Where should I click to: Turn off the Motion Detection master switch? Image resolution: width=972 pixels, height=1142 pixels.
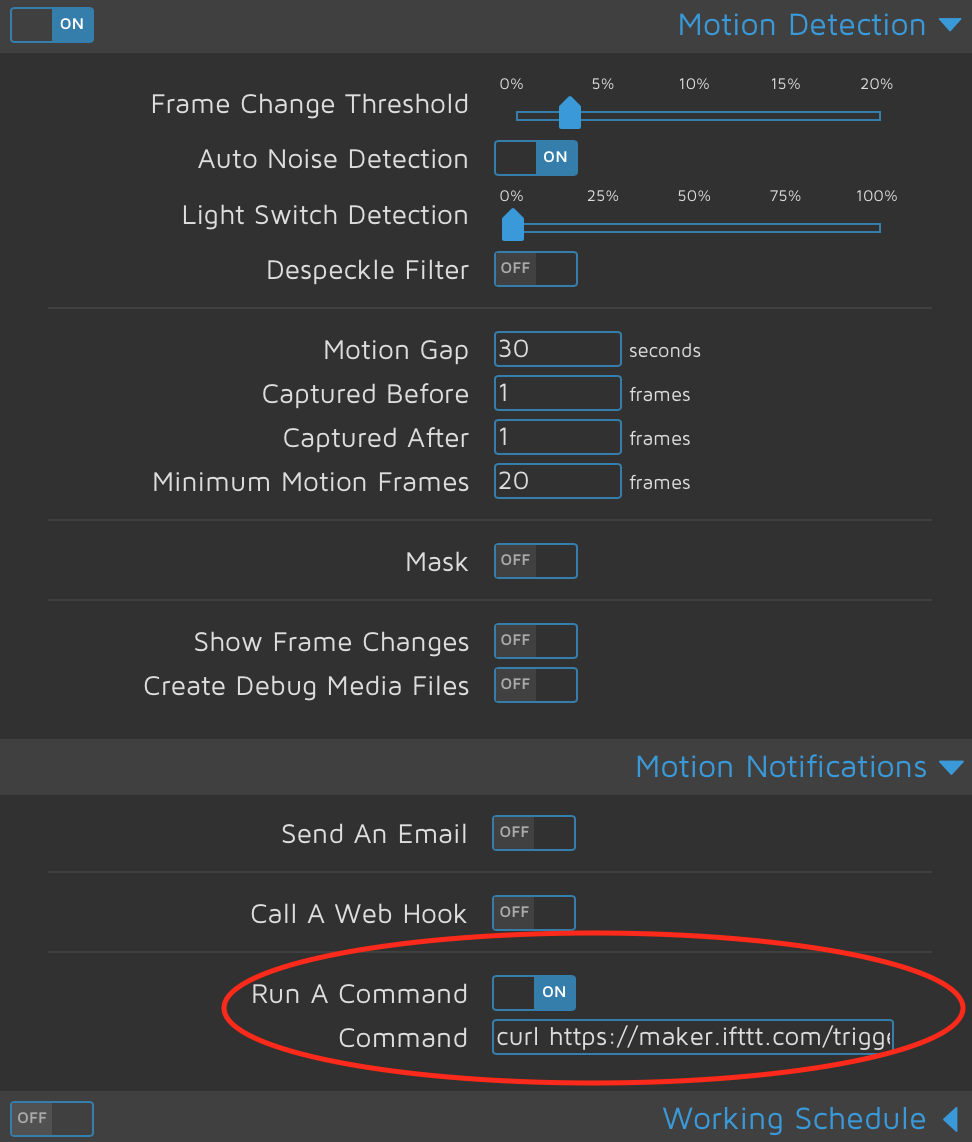[x=52, y=24]
